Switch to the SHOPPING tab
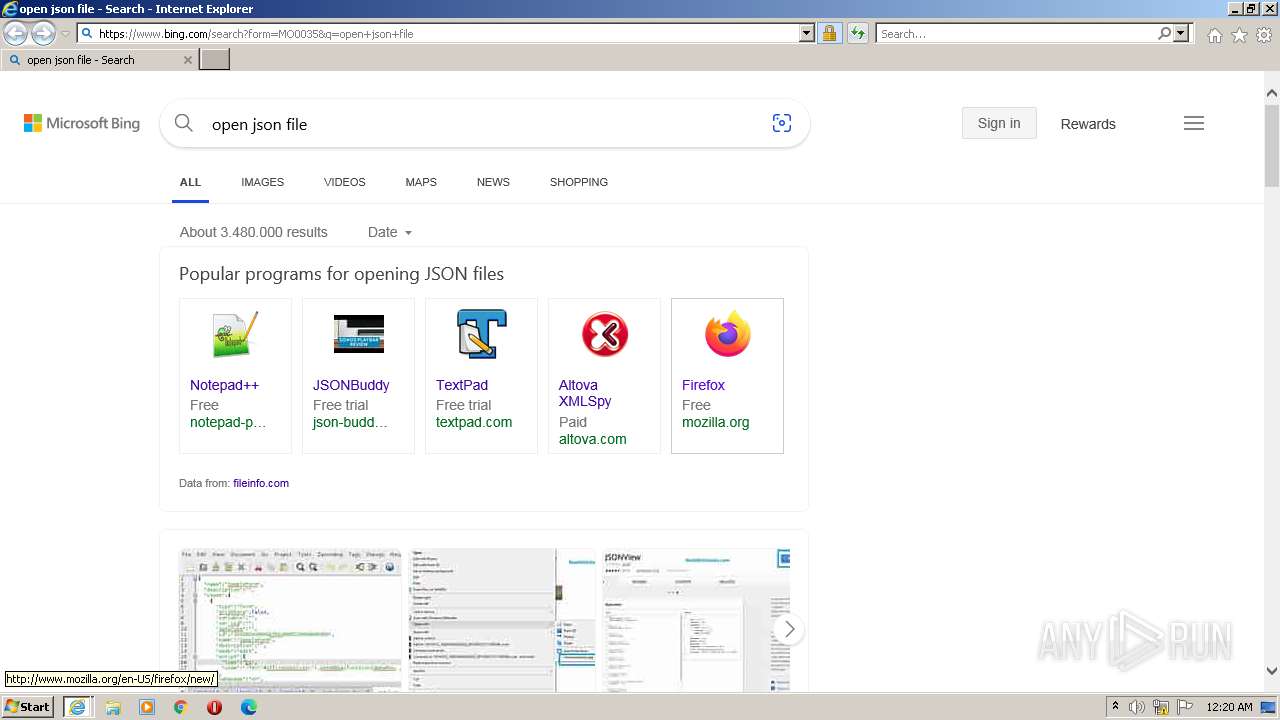 (579, 182)
